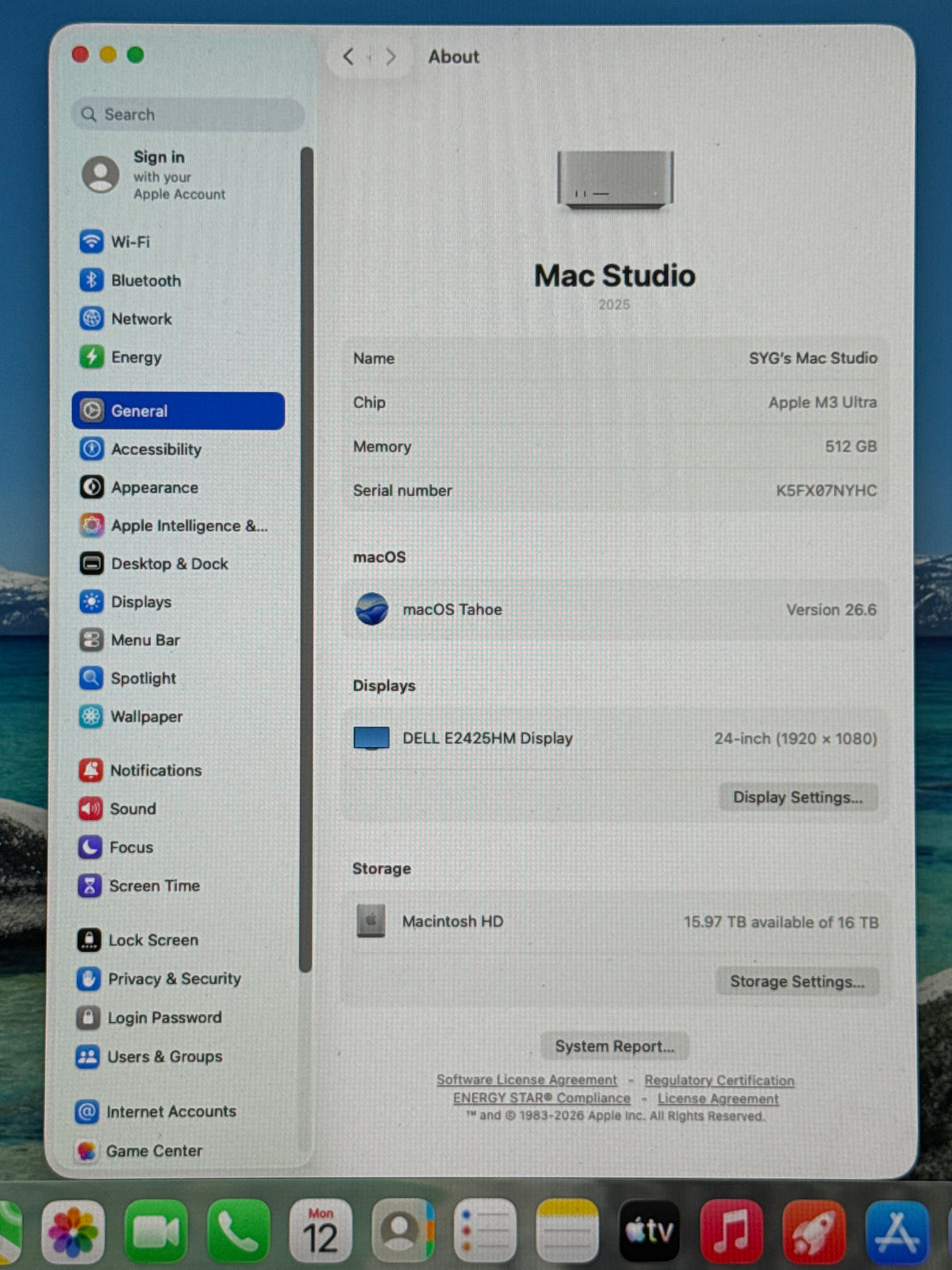Open System Report
The image size is (952, 1270).
point(615,1046)
